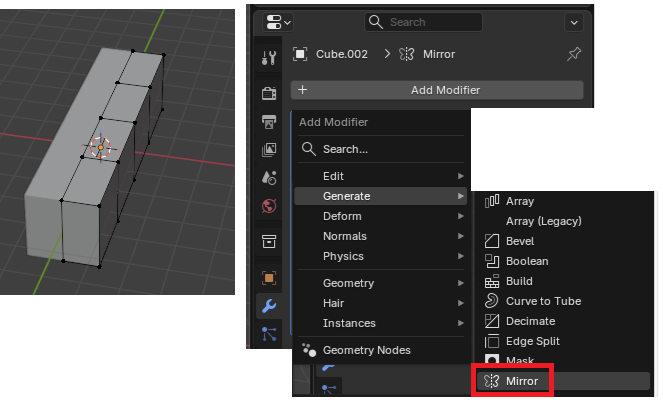Pick the Boolean modifier entry
This screenshot has height=405, width=663.
point(526,261)
